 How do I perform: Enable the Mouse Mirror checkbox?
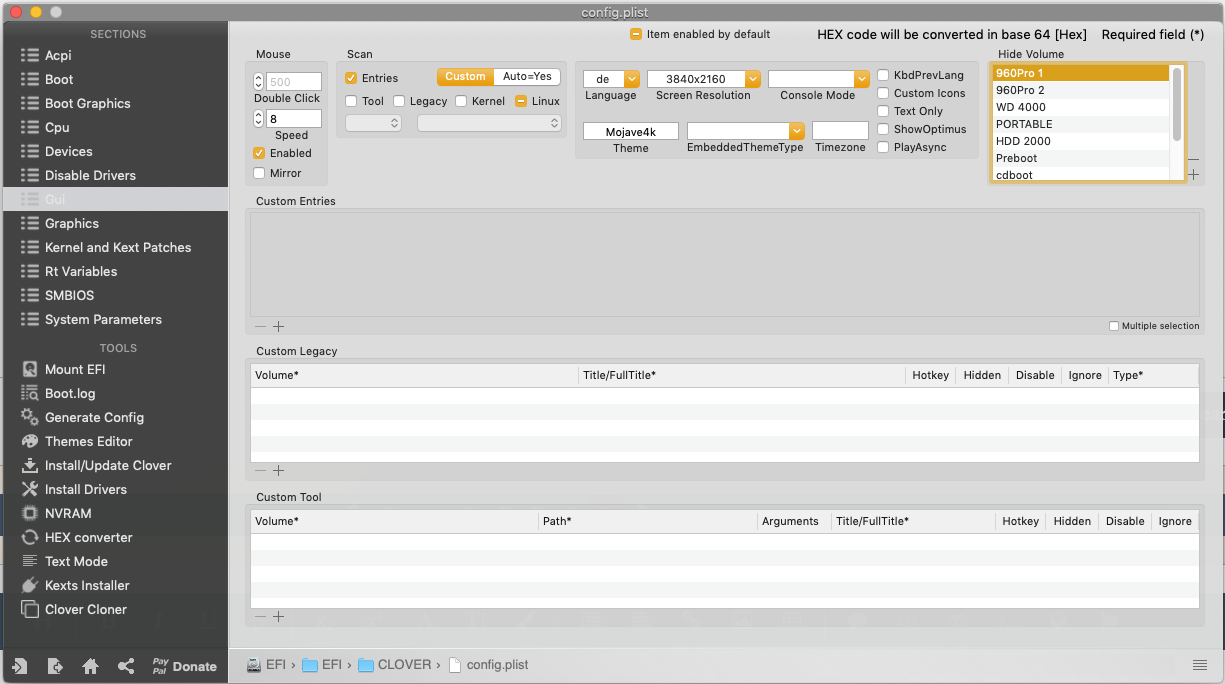click(260, 173)
